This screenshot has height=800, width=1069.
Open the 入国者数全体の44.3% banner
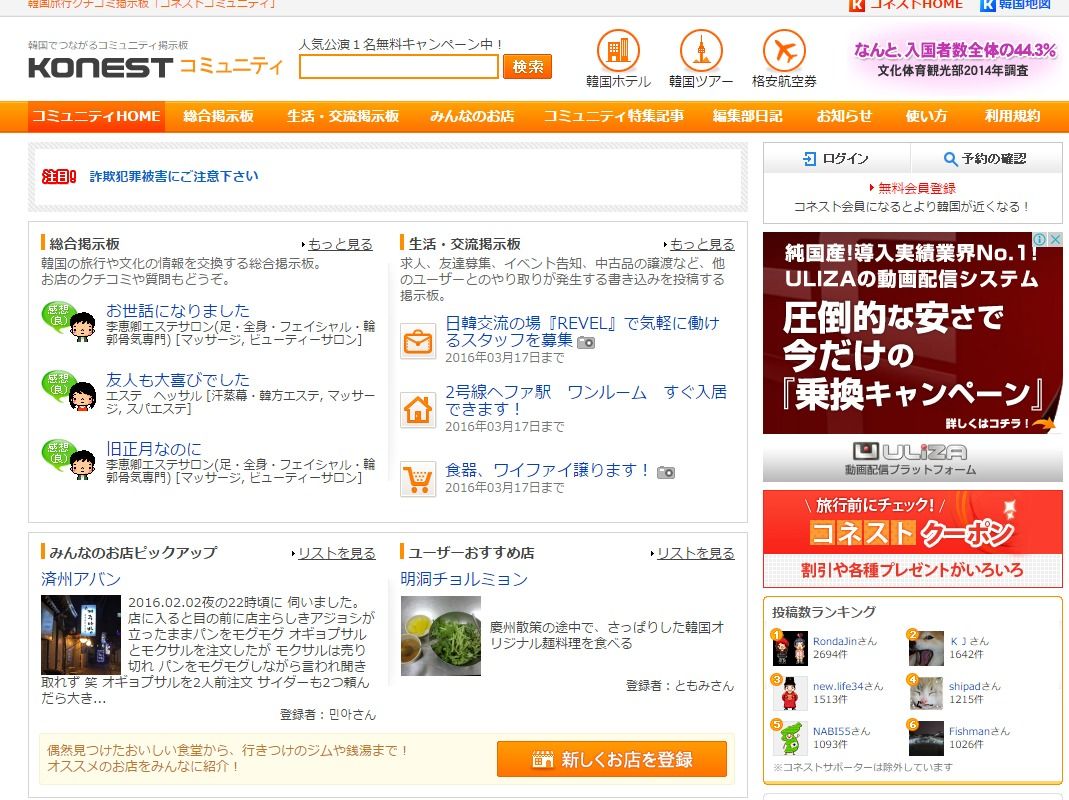[x=954, y=60]
